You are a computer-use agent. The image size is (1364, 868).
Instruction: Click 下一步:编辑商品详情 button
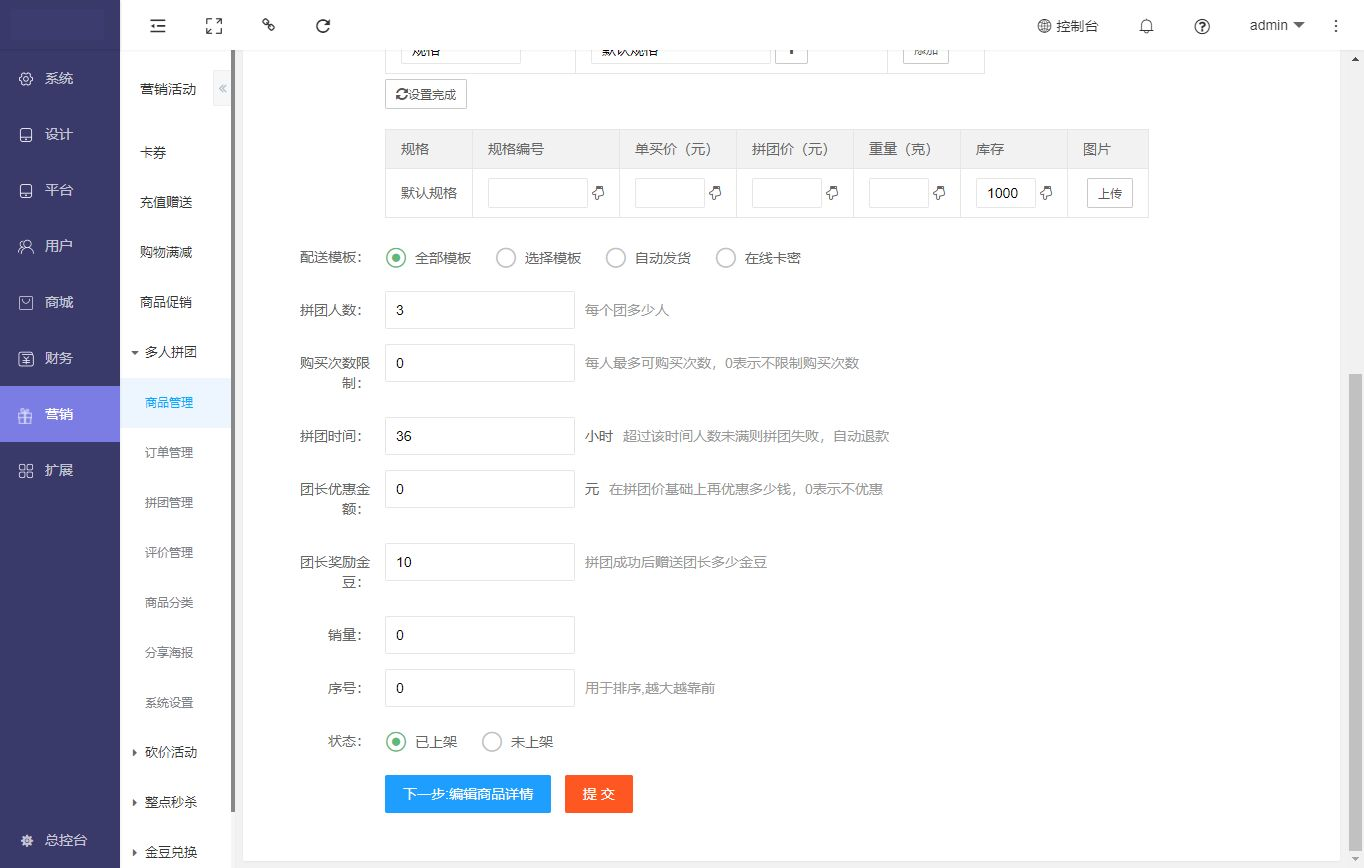(x=468, y=794)
